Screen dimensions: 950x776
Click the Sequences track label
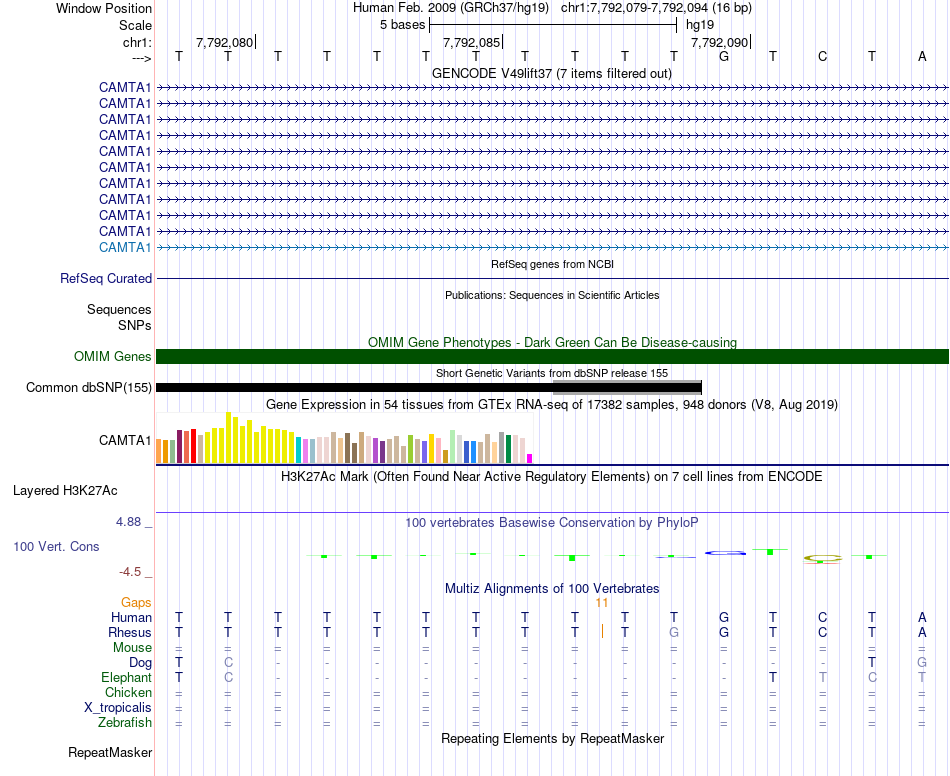[x=119, y=310]
